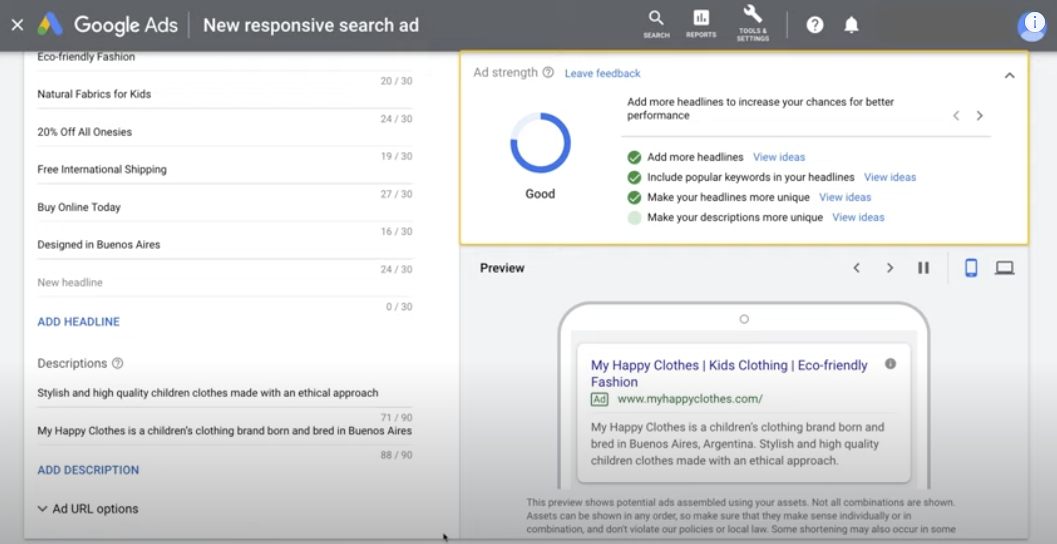View ideas for Add more headlines

pyautogui.click(x=779, y=157)
